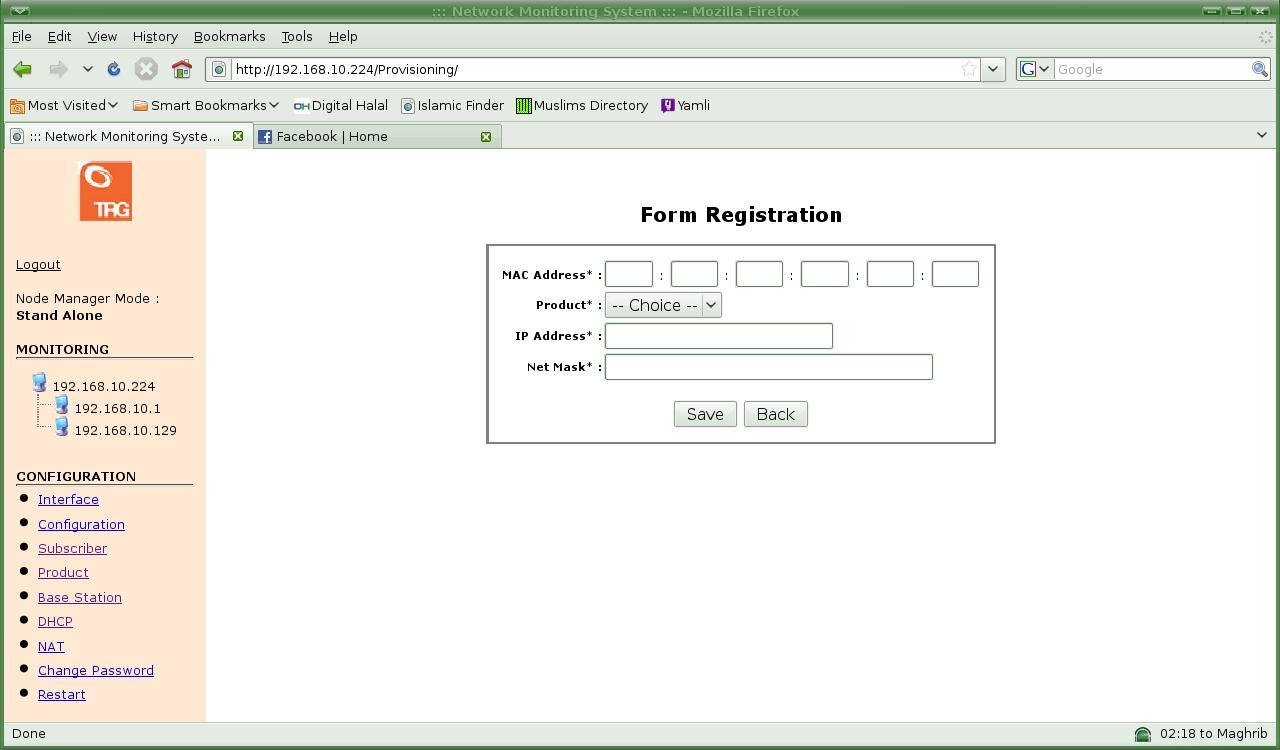The width and height of the screenshot is (1280, 750).
Task: Click the search magnifier icon
Action: [1260, 69]
